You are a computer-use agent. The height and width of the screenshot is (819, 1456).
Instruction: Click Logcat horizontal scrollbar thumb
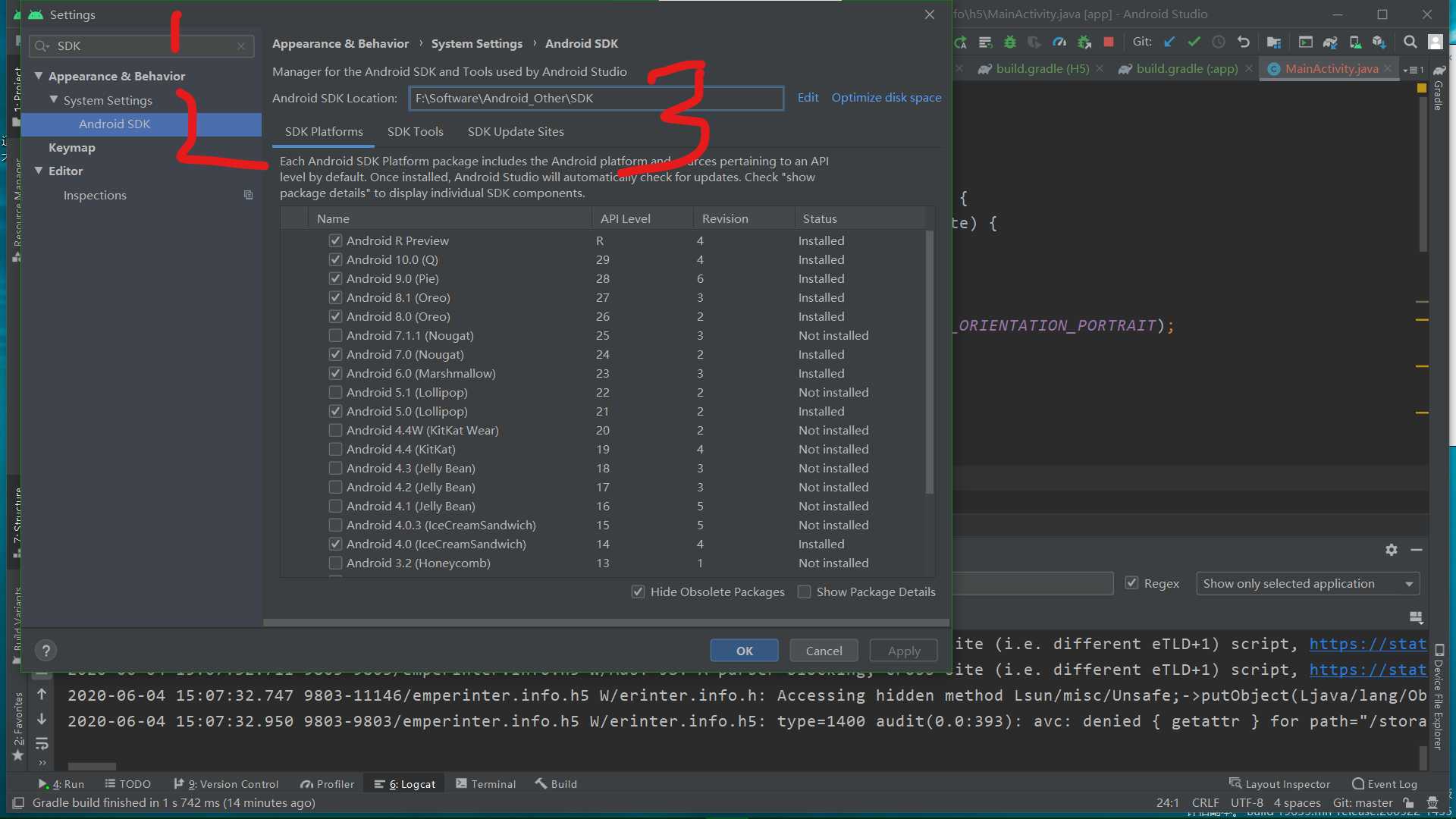point(92,767)
